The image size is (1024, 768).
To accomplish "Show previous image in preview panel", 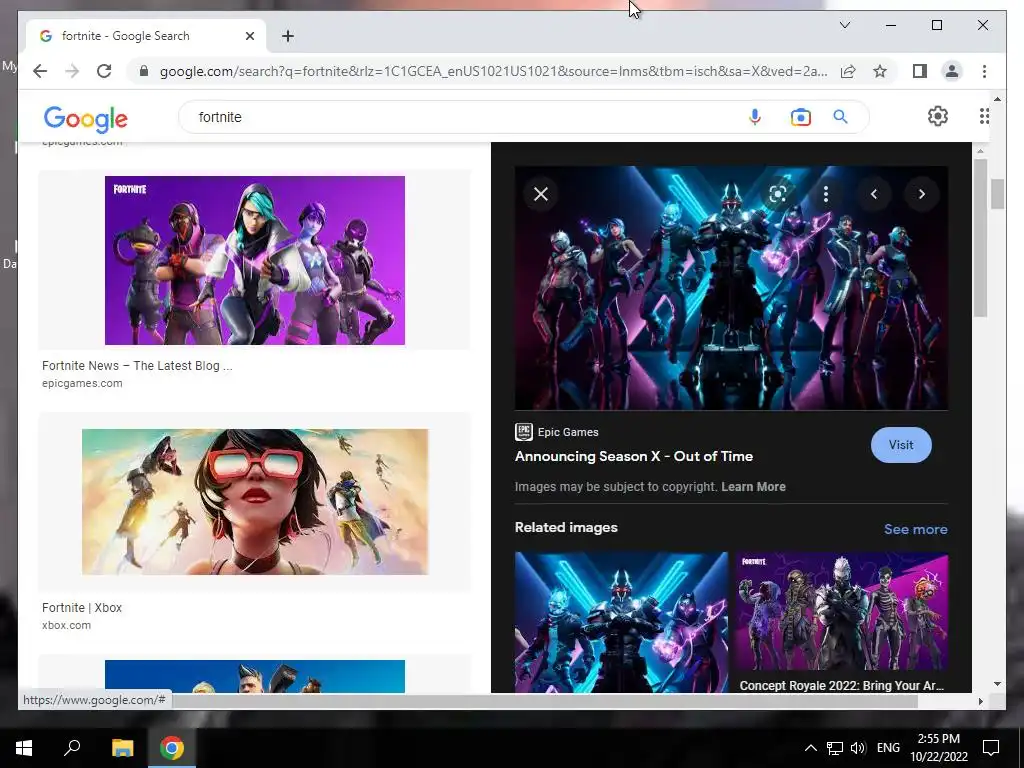I will pyautogui.click(x=874, y=194).
